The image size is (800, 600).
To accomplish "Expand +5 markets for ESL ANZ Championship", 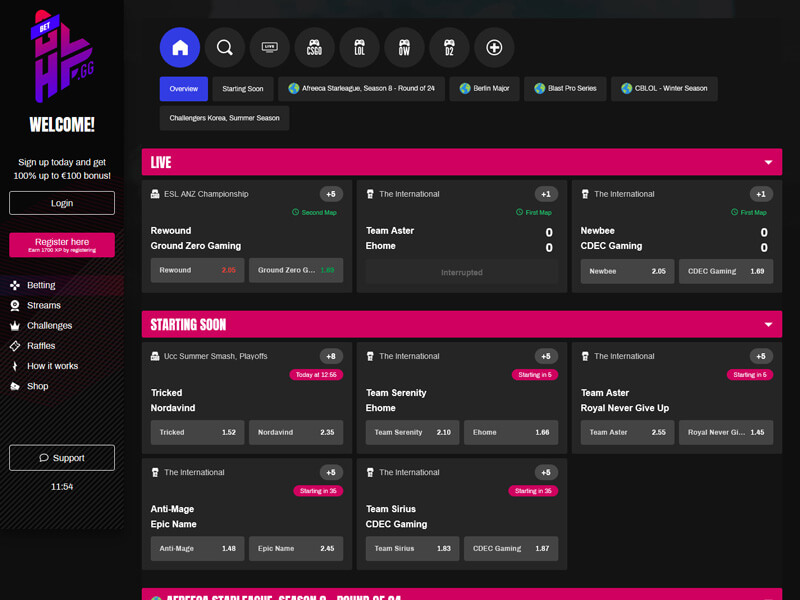I will [x=331, y=194].
